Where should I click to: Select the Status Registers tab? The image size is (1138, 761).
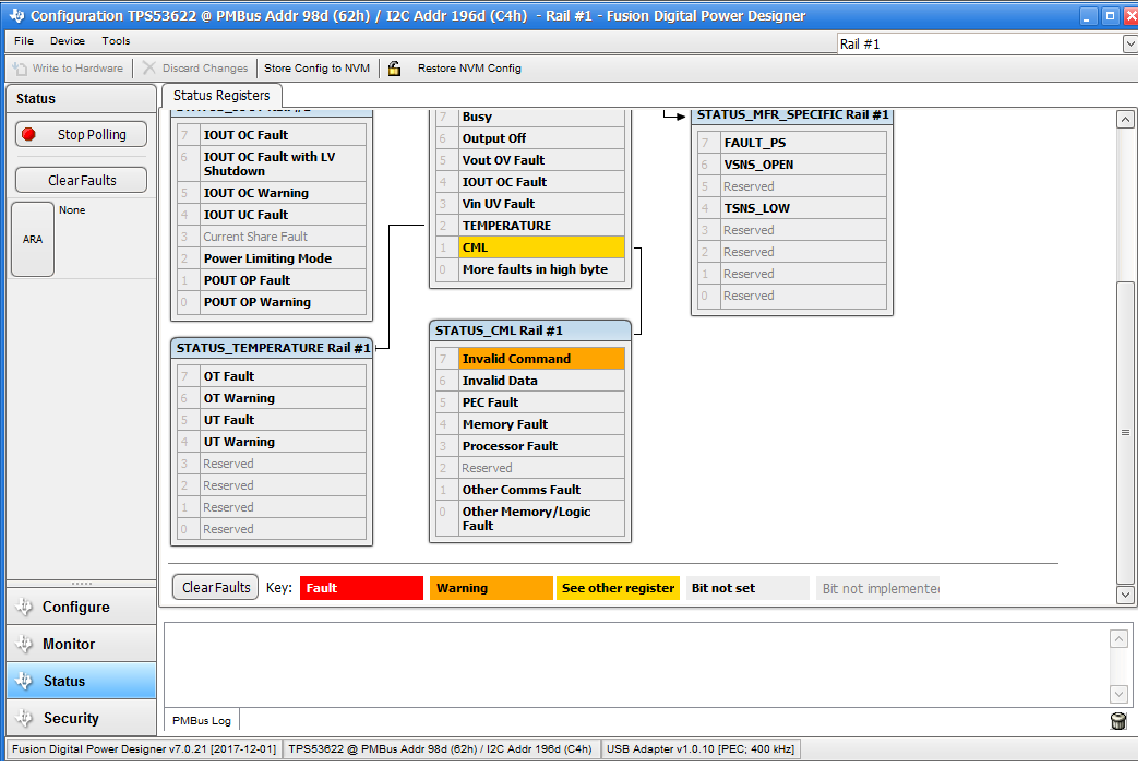tap(222, 95)
